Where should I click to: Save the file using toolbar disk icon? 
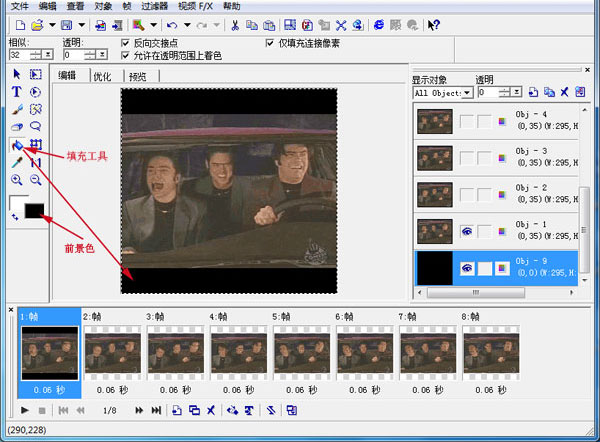coord(67,25)
